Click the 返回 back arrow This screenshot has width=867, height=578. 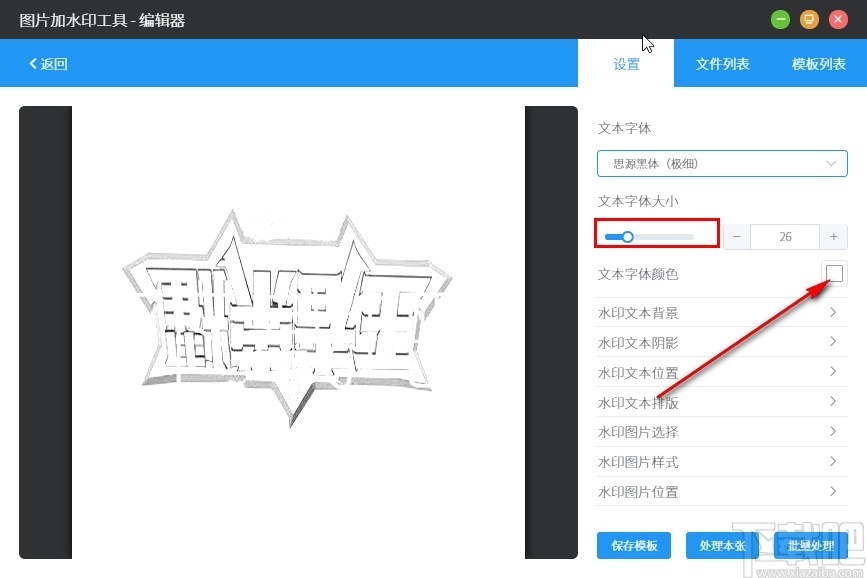[x=45, y=63]
